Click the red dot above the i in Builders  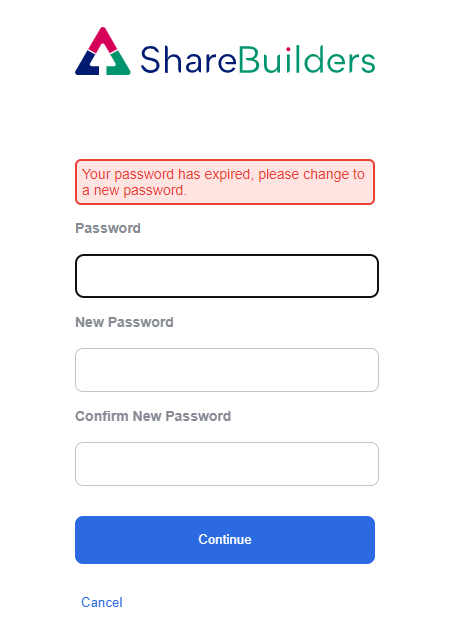pos(288,49)
